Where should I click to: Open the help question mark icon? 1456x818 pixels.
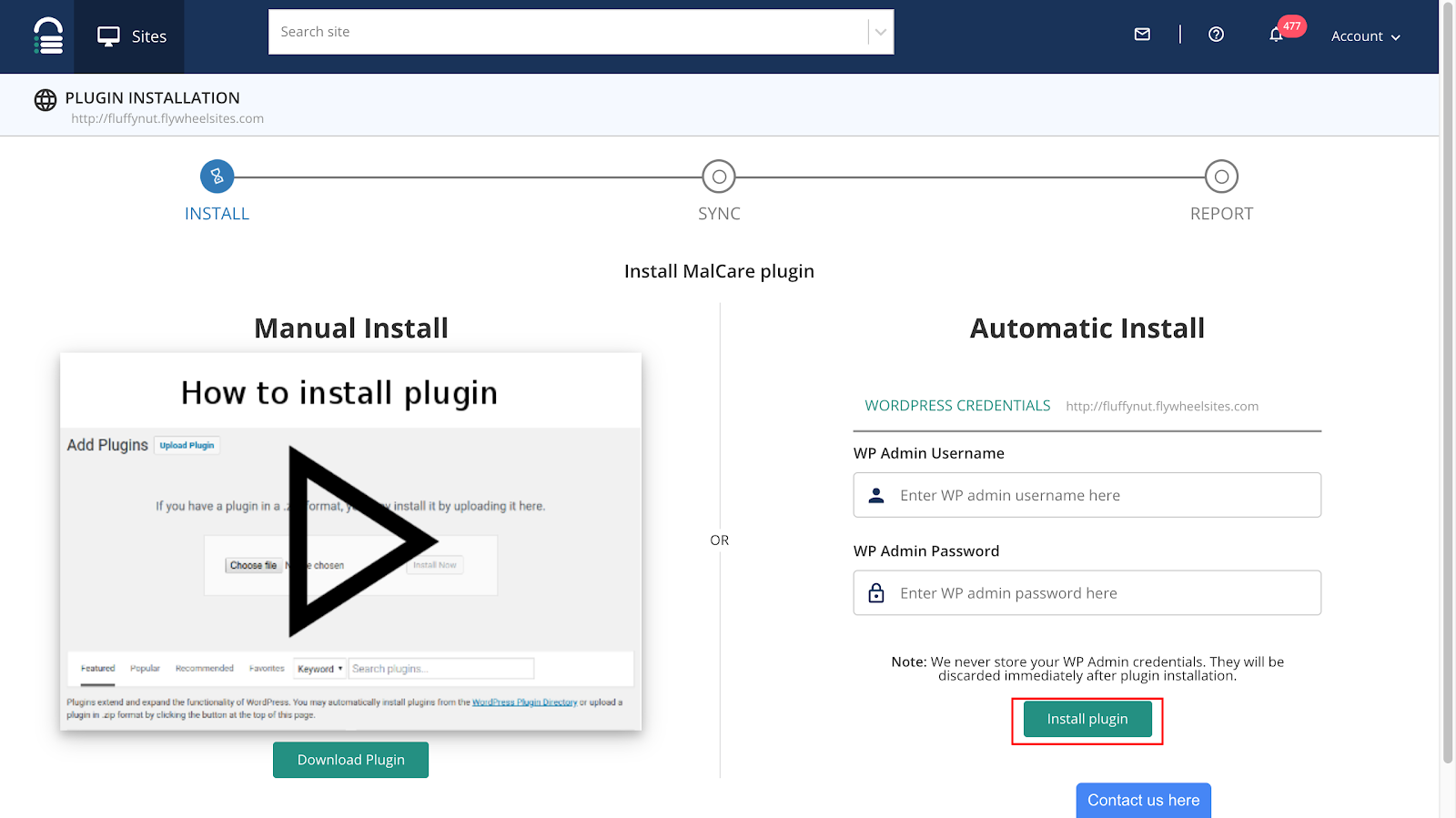(x=1216, y=35)
